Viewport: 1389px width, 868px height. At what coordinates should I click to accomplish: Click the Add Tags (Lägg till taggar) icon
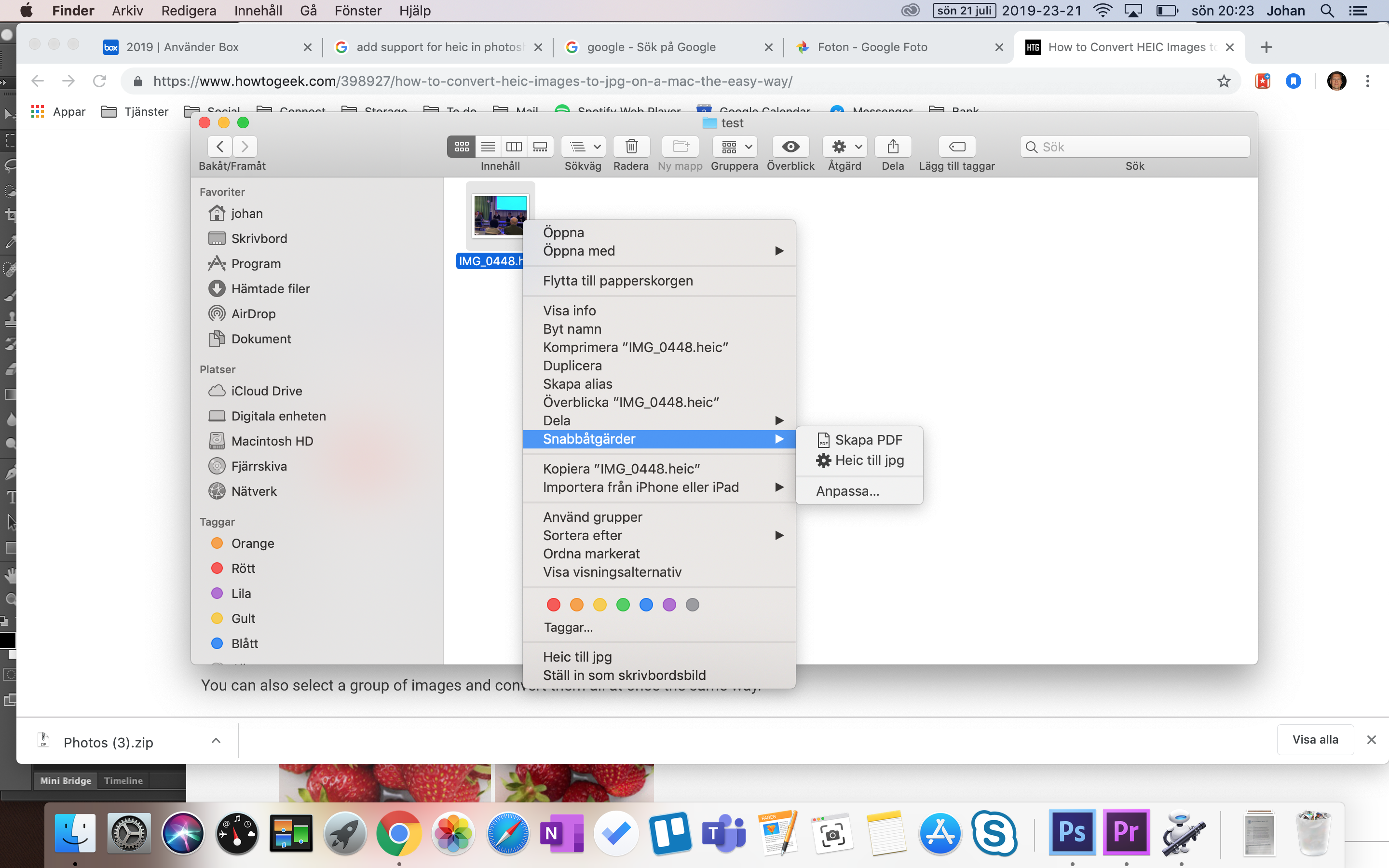click(956, 147)
